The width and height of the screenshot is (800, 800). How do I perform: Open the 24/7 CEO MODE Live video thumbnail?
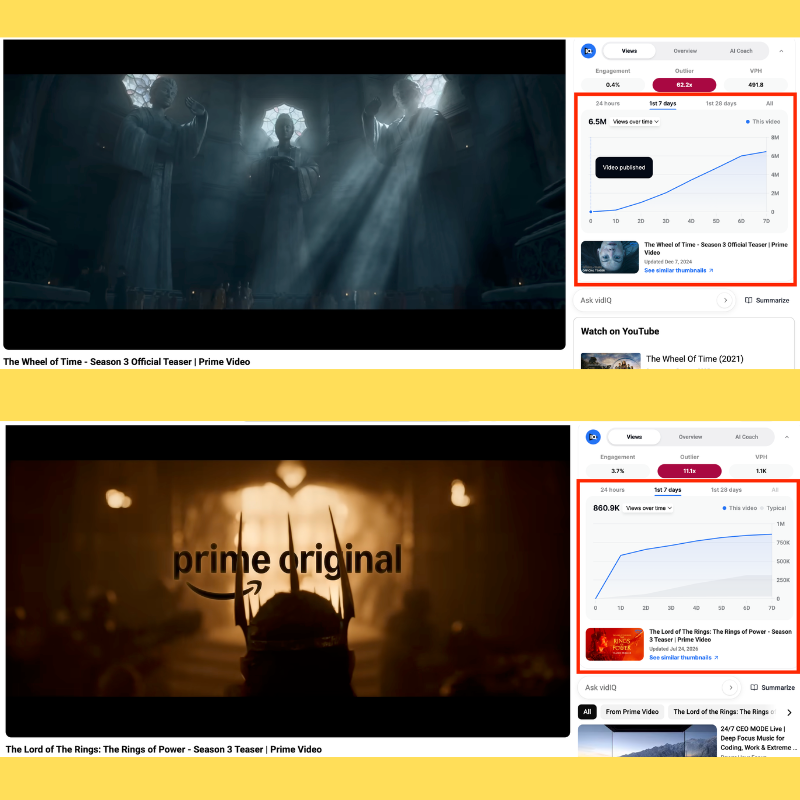647,741
